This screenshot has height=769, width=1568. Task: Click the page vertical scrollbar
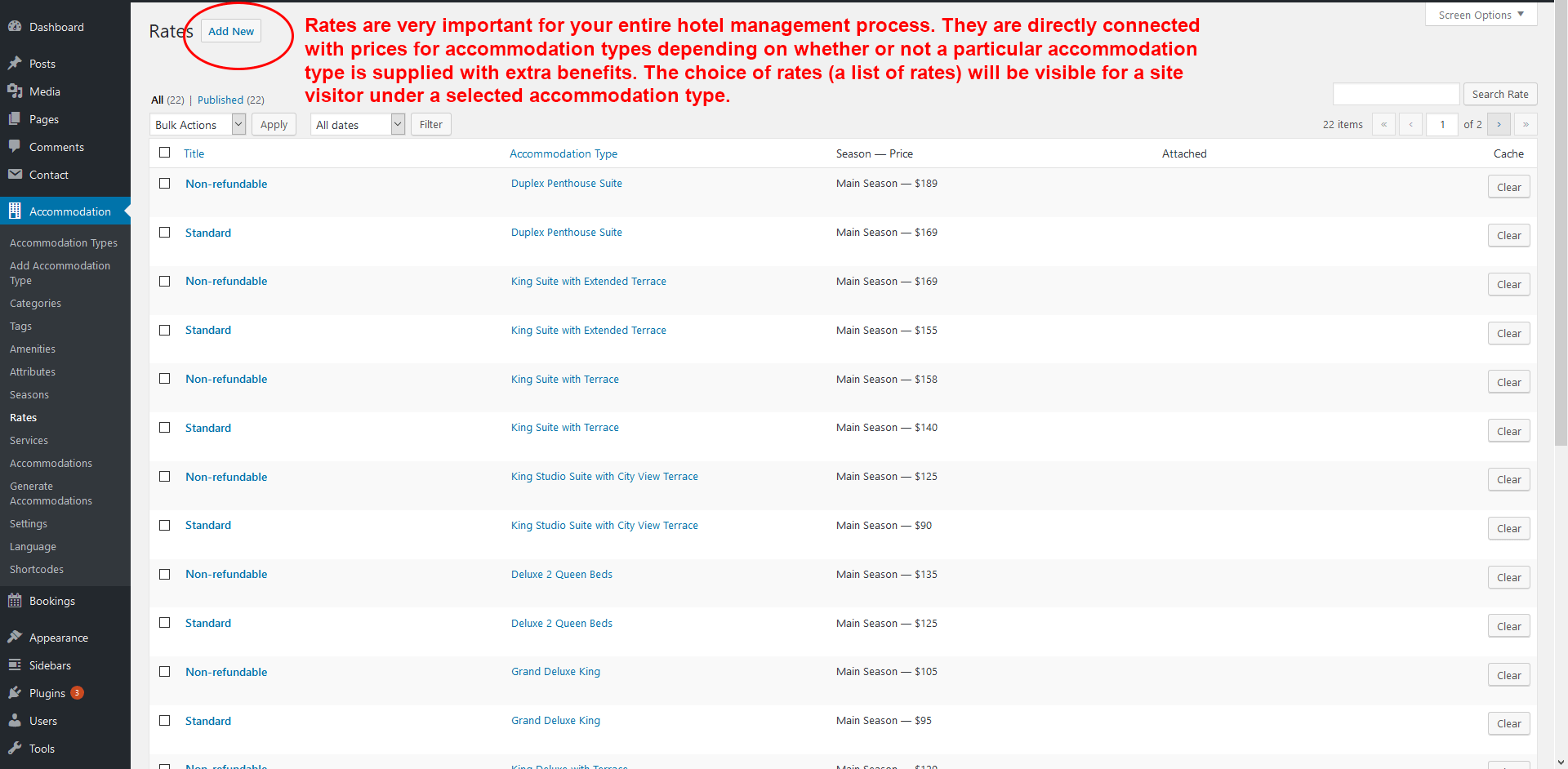coord(1561,245)
